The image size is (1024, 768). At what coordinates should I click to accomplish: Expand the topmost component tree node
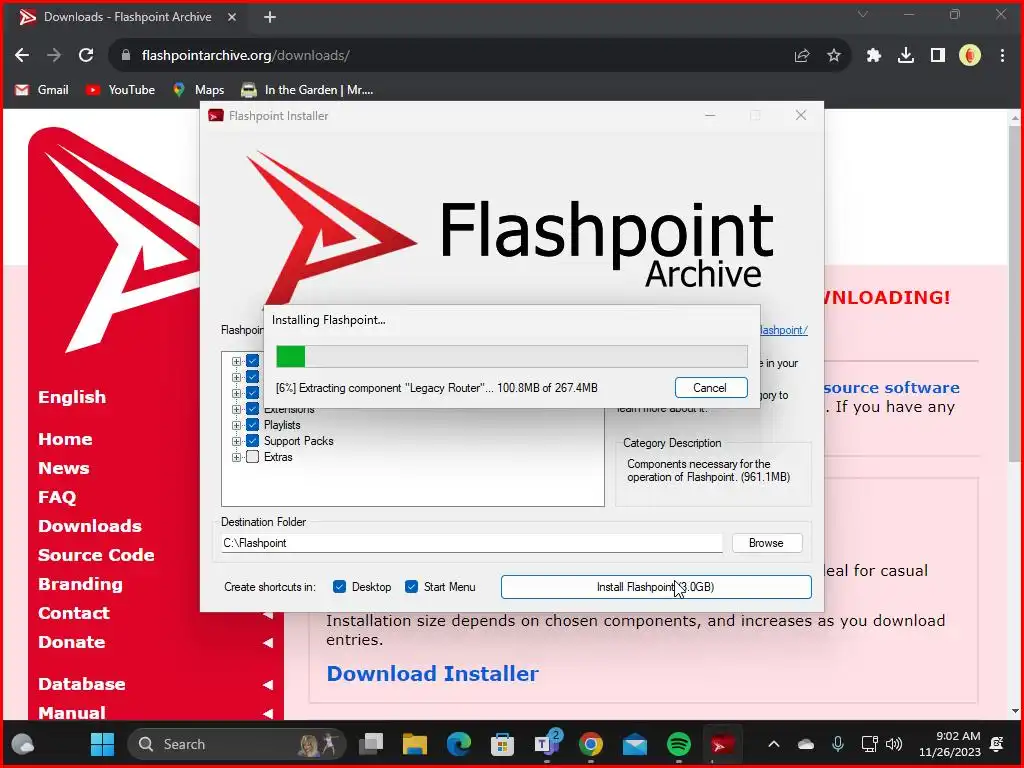tap(236, 361)
